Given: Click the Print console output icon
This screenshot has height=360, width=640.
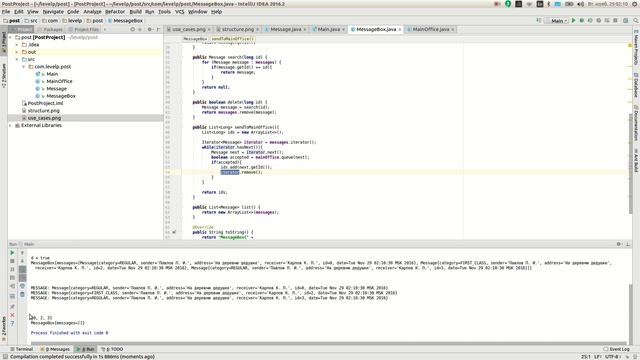Looking at the screenshot, I should point(22,286).
